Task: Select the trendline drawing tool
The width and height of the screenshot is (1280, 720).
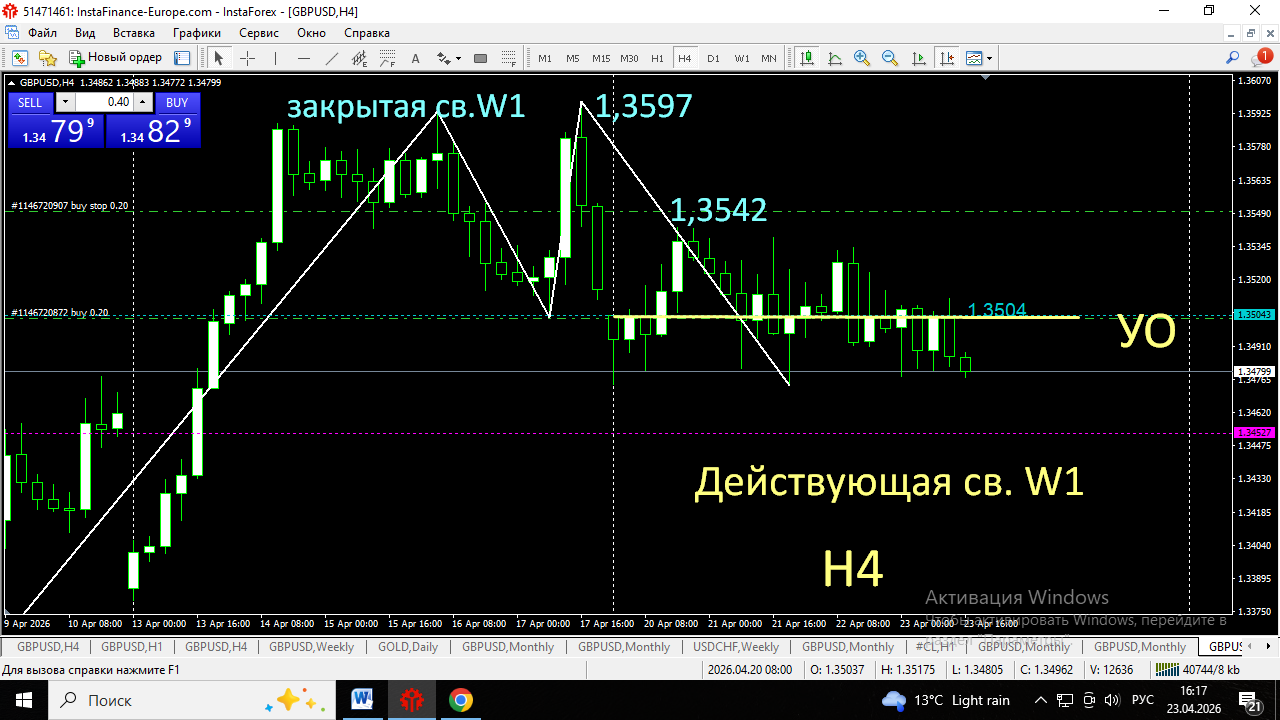Action: [332, 58]
